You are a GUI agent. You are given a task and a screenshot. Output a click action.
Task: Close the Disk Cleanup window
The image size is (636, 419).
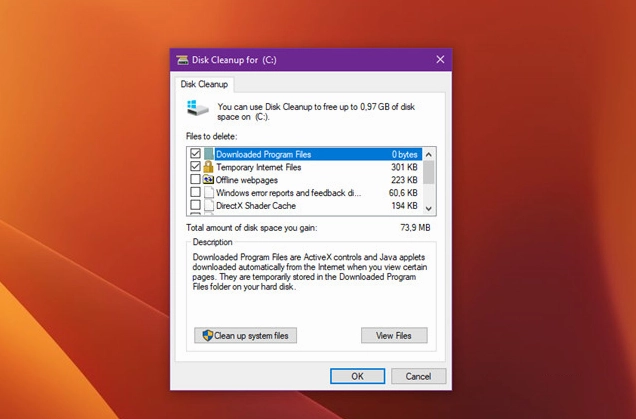[x=440, y=60]
